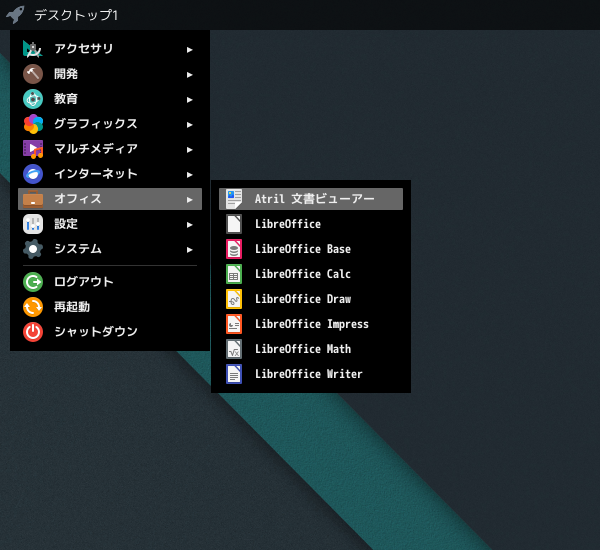Click the rocket launcher icon in the panel
Image resolution: width=600 pixels, height=550 pixels.
[15, 15]
